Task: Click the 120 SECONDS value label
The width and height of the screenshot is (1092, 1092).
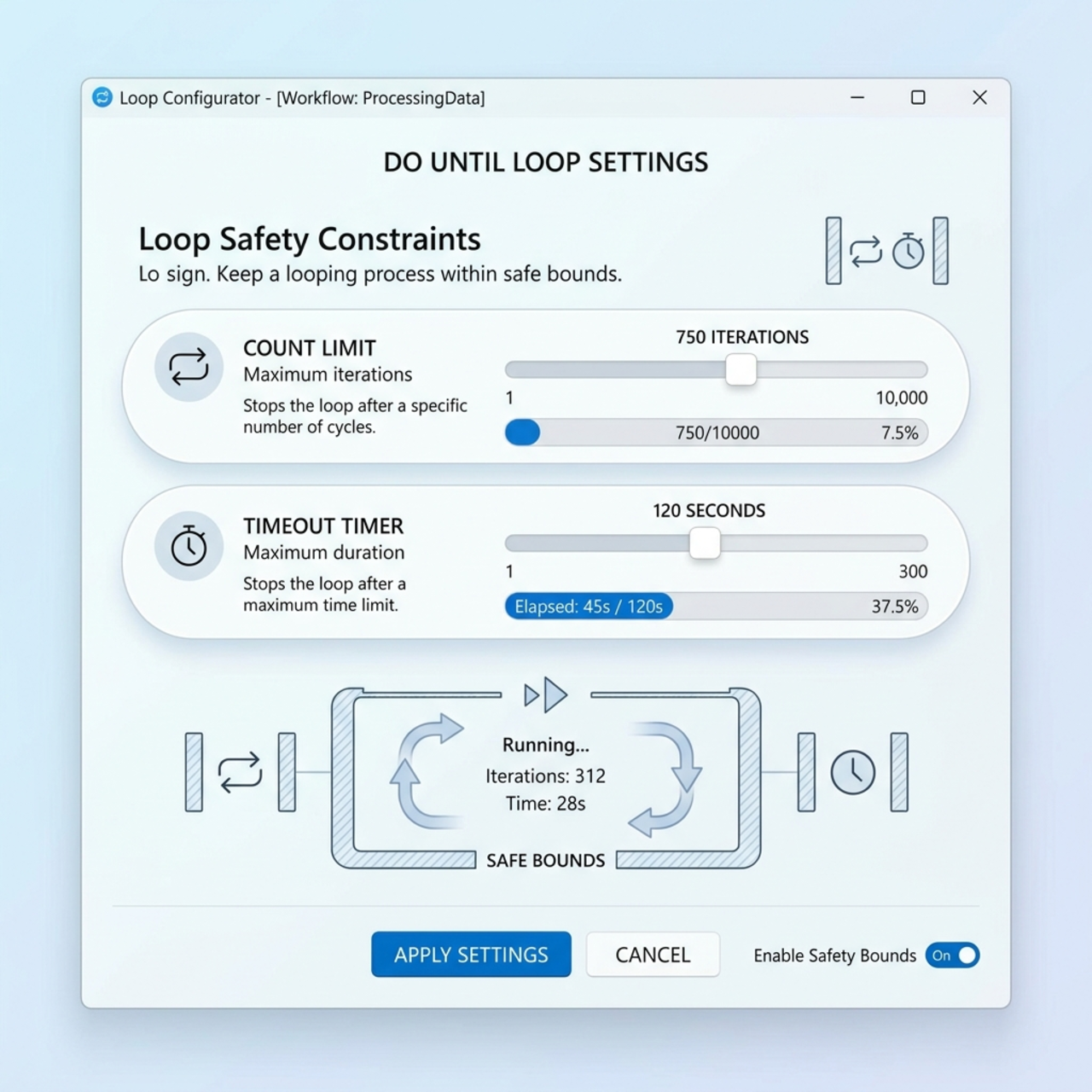Action: [709, 511]
